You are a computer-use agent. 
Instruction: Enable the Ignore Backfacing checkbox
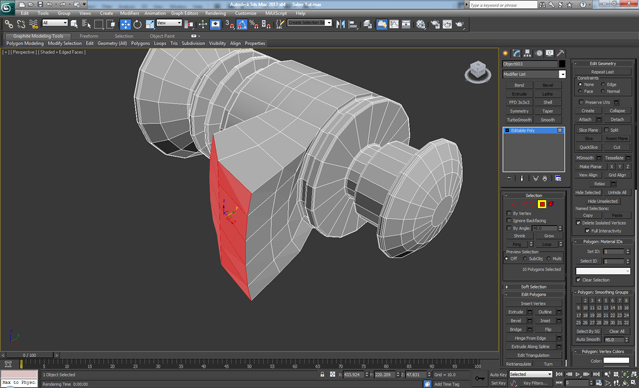click(509, 220)
